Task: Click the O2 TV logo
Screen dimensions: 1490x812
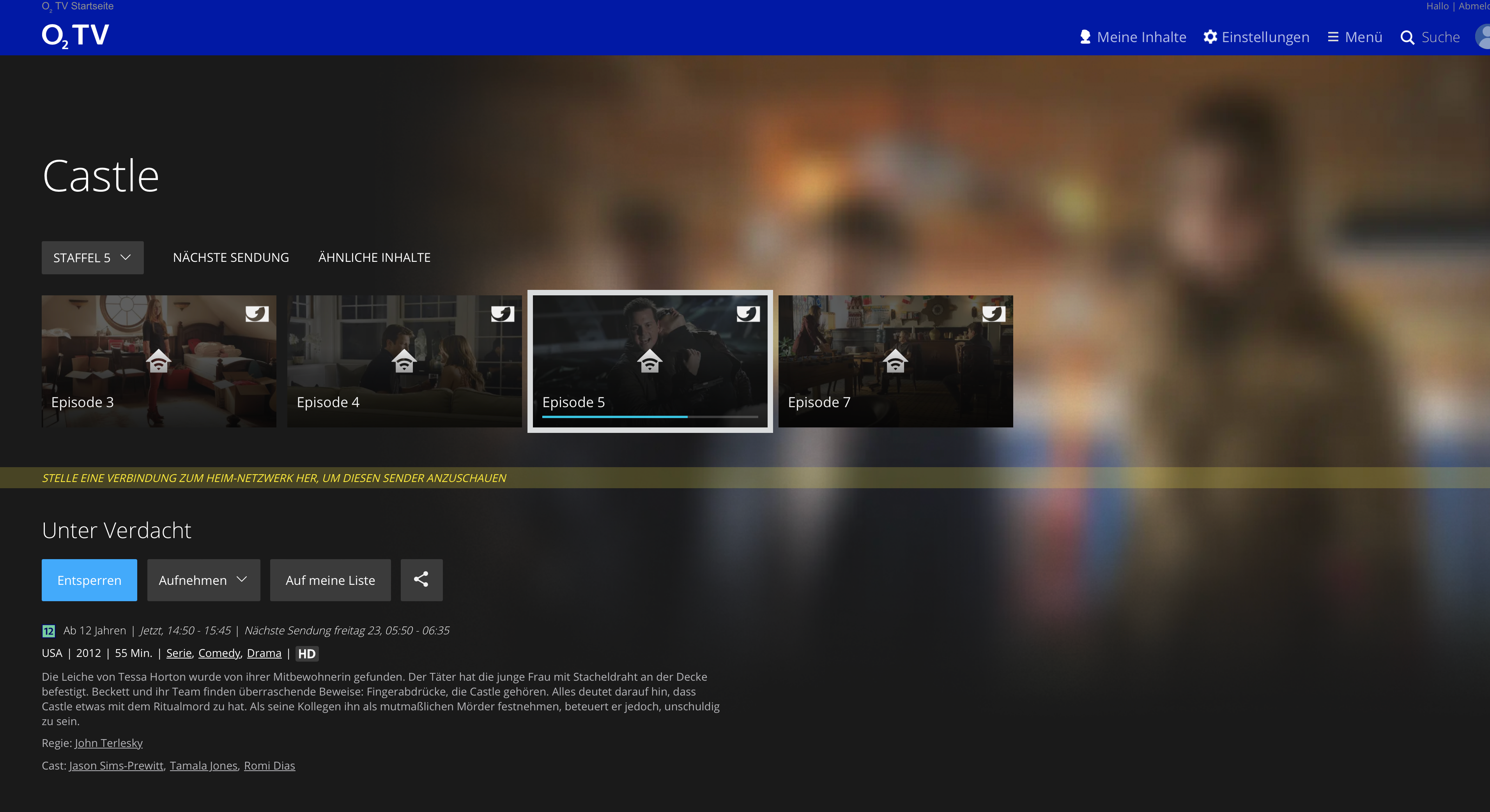Action: point(75,36)
